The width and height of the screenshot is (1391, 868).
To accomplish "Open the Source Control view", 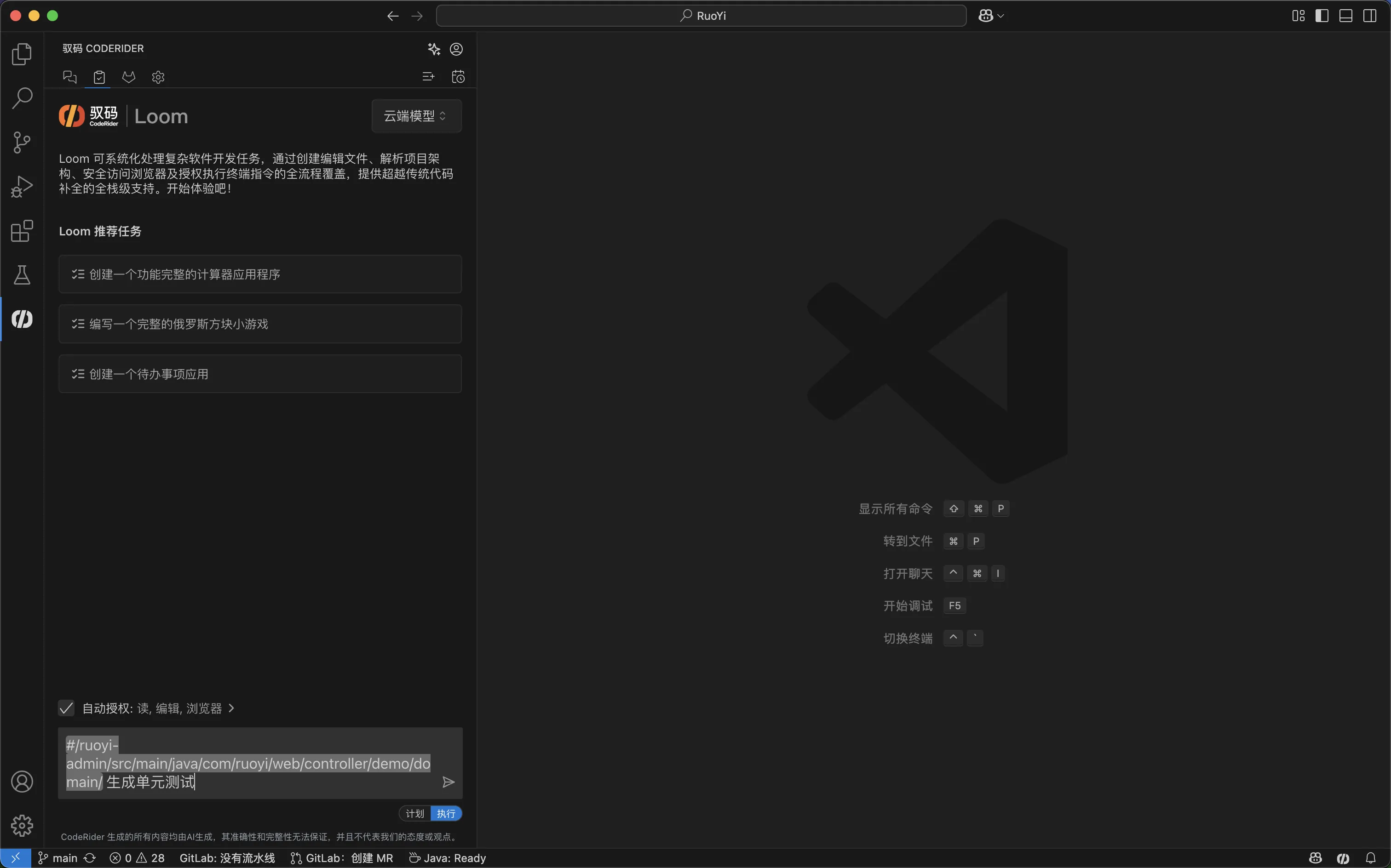I will [x=22, y=143].
